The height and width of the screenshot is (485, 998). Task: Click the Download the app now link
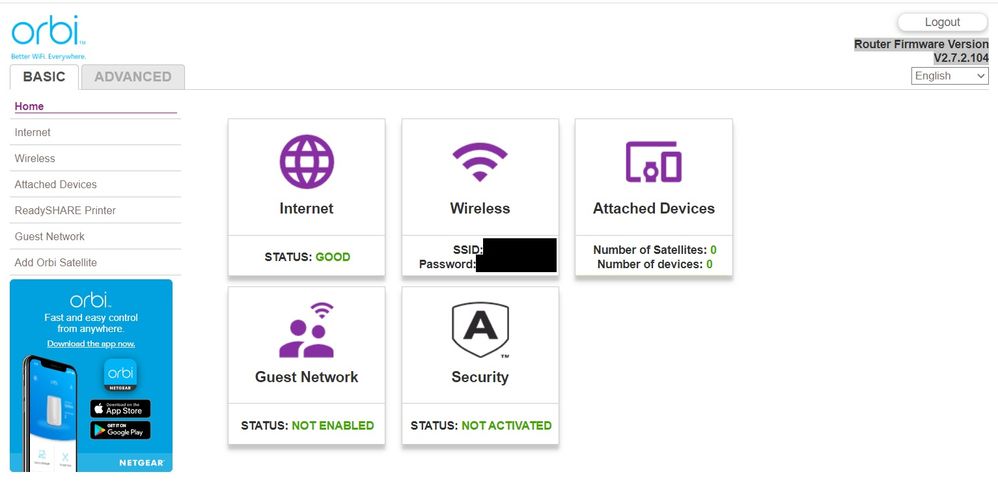[x=91, y=344]
